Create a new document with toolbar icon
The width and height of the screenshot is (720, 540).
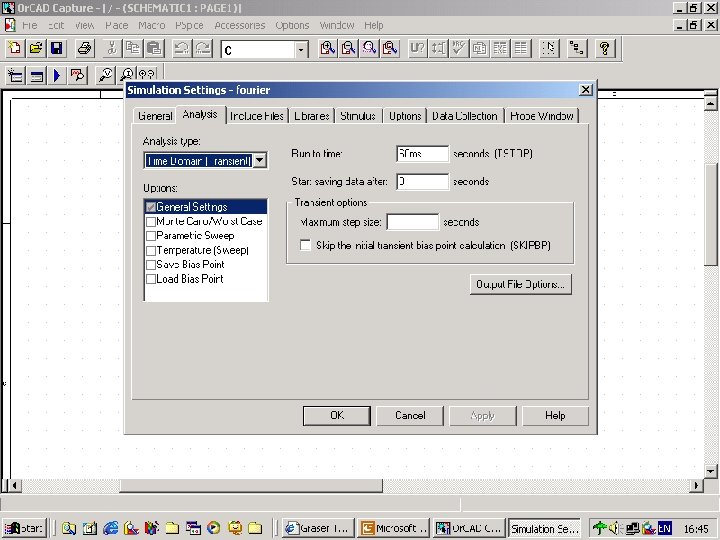click(15, 48)
